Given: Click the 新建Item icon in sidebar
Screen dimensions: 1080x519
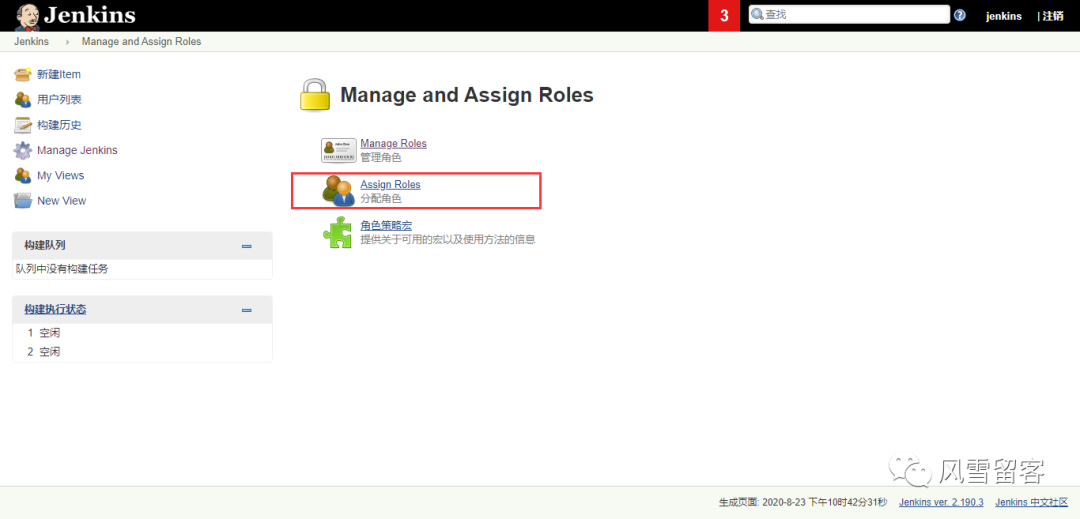Looking at the screenshot, I should click(23, 74).
